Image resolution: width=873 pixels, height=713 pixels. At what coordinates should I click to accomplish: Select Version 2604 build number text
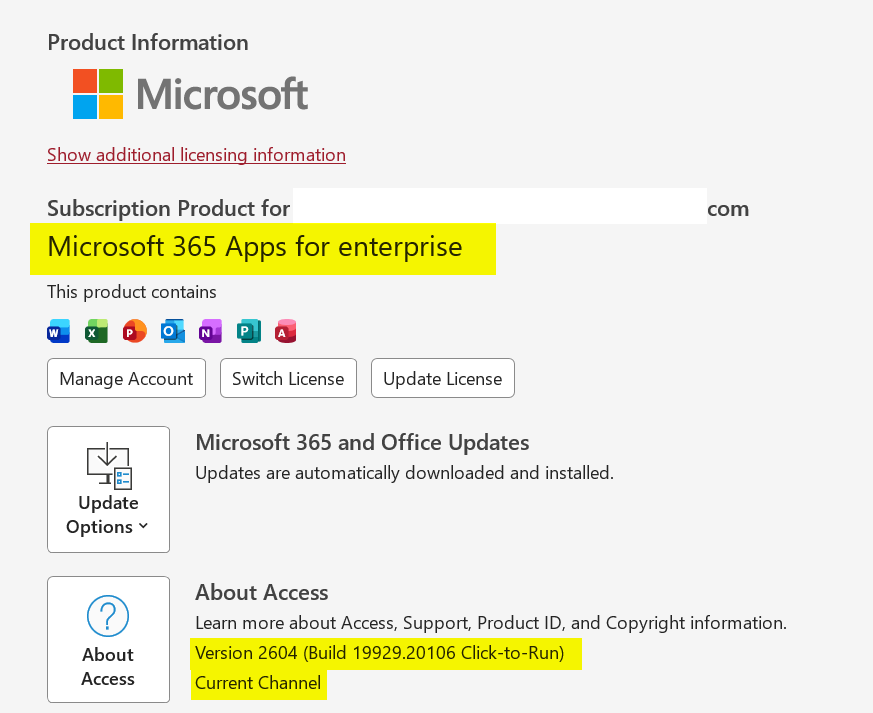coord(380,653)
